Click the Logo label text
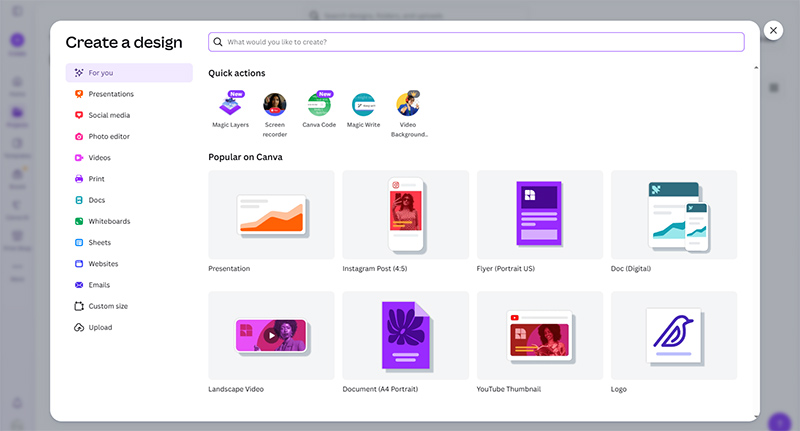800x431 pixels. pos(618,389)
